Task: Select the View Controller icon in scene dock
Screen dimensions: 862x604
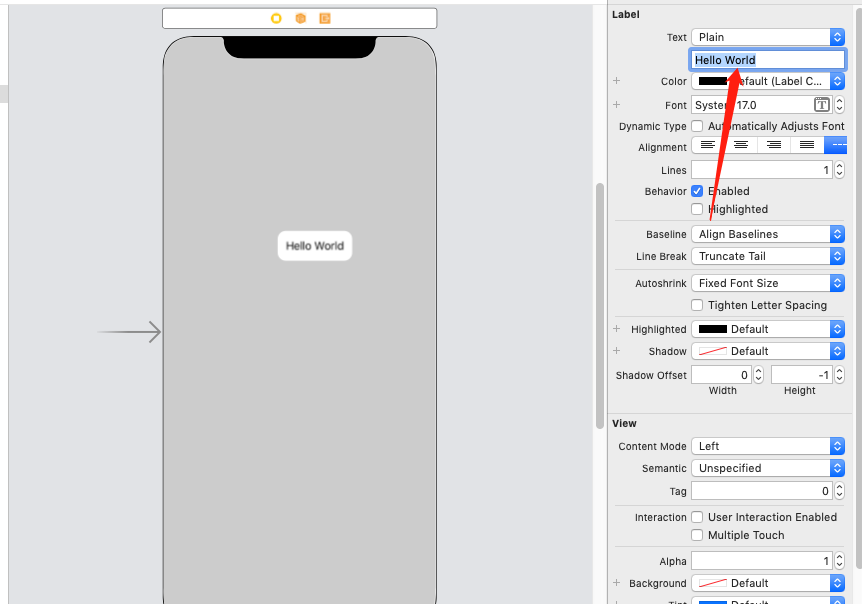Action: pyautogui.click(x=276, y=19)
